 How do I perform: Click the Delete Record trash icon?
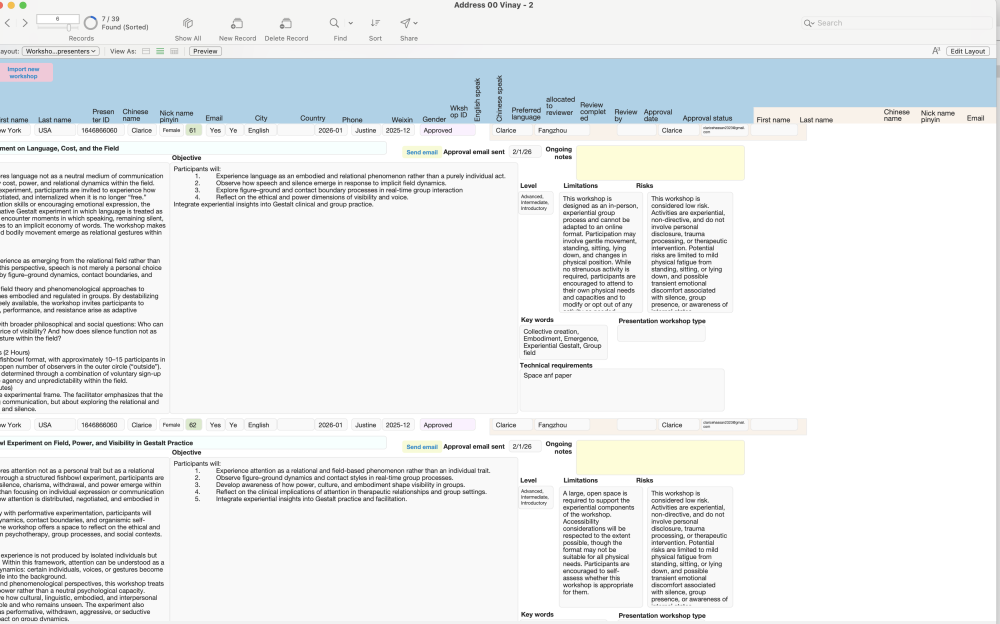(285, 22)
